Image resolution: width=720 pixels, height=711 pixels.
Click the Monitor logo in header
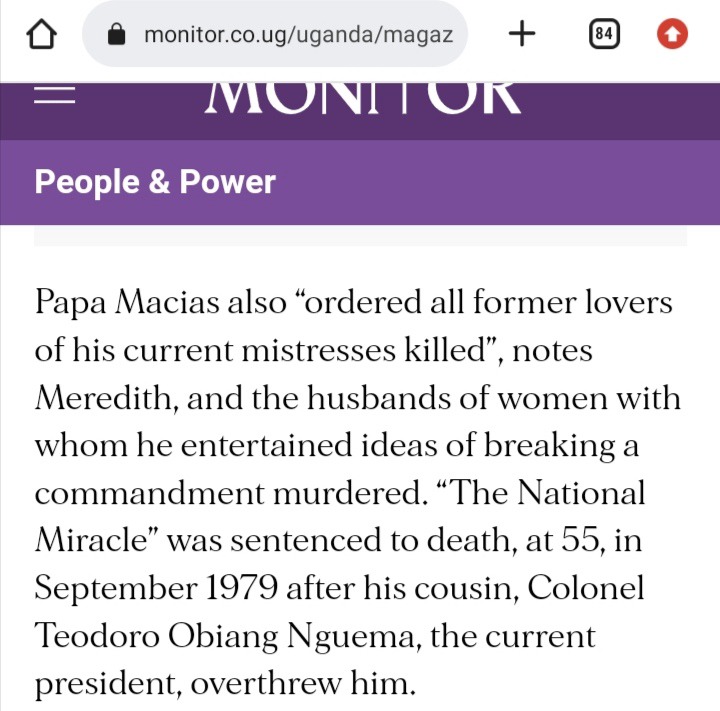[x=363, y=98]
